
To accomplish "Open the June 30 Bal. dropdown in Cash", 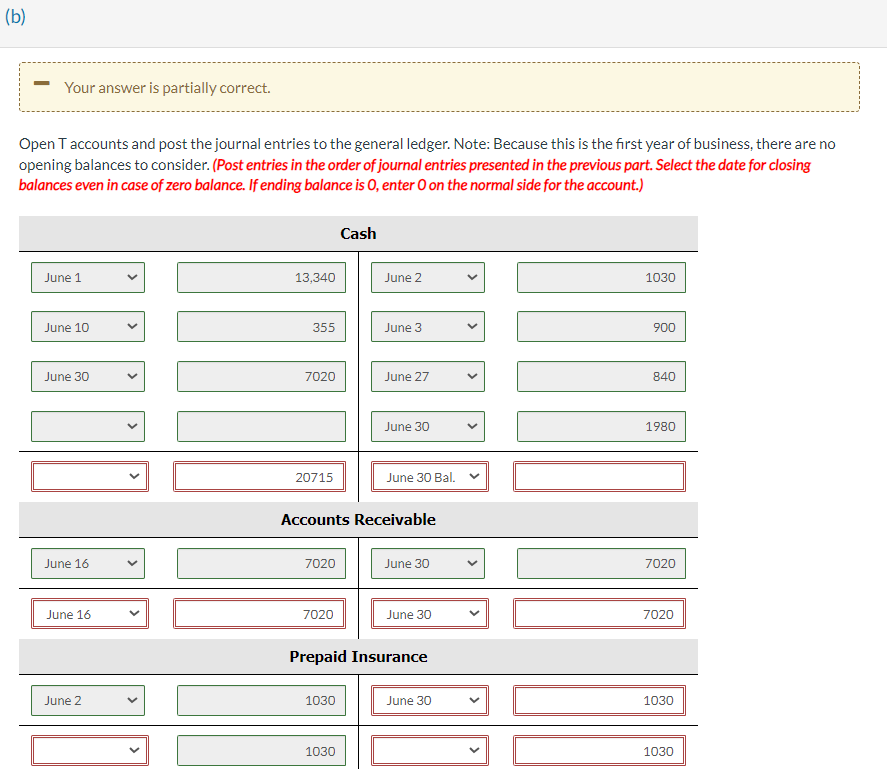I will (x=430, y=476).
